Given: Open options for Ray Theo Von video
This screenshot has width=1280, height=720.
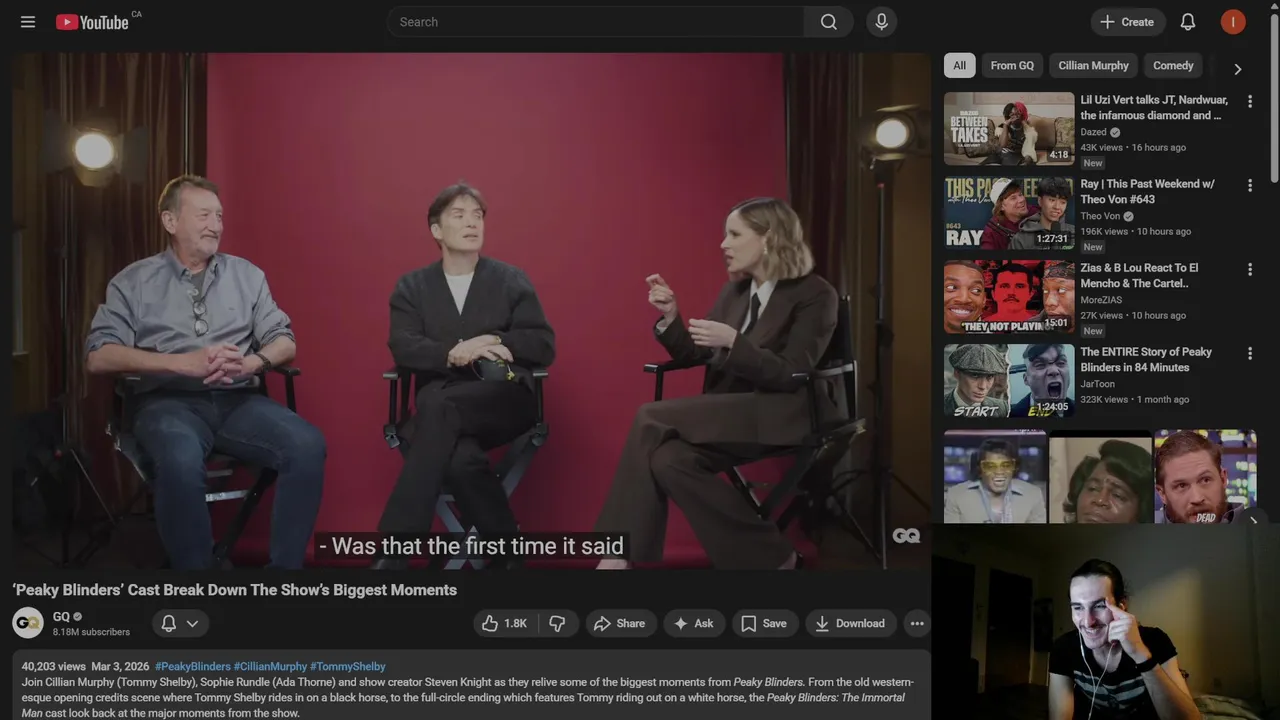Looking at the screenshot, I should (1249, 185).
